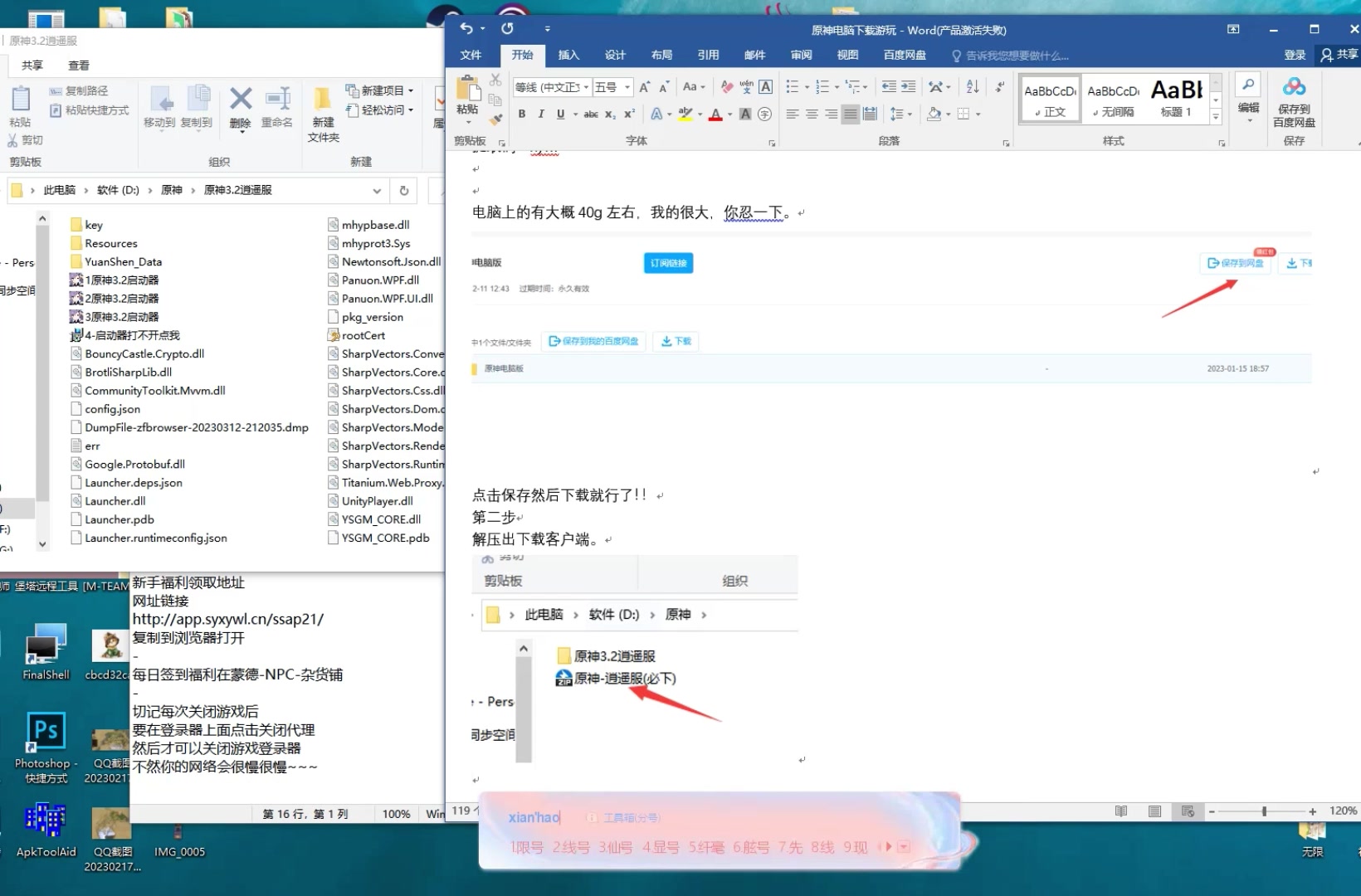Click the Enclose Characters circled icon
1361x896 pixels.
765,114
